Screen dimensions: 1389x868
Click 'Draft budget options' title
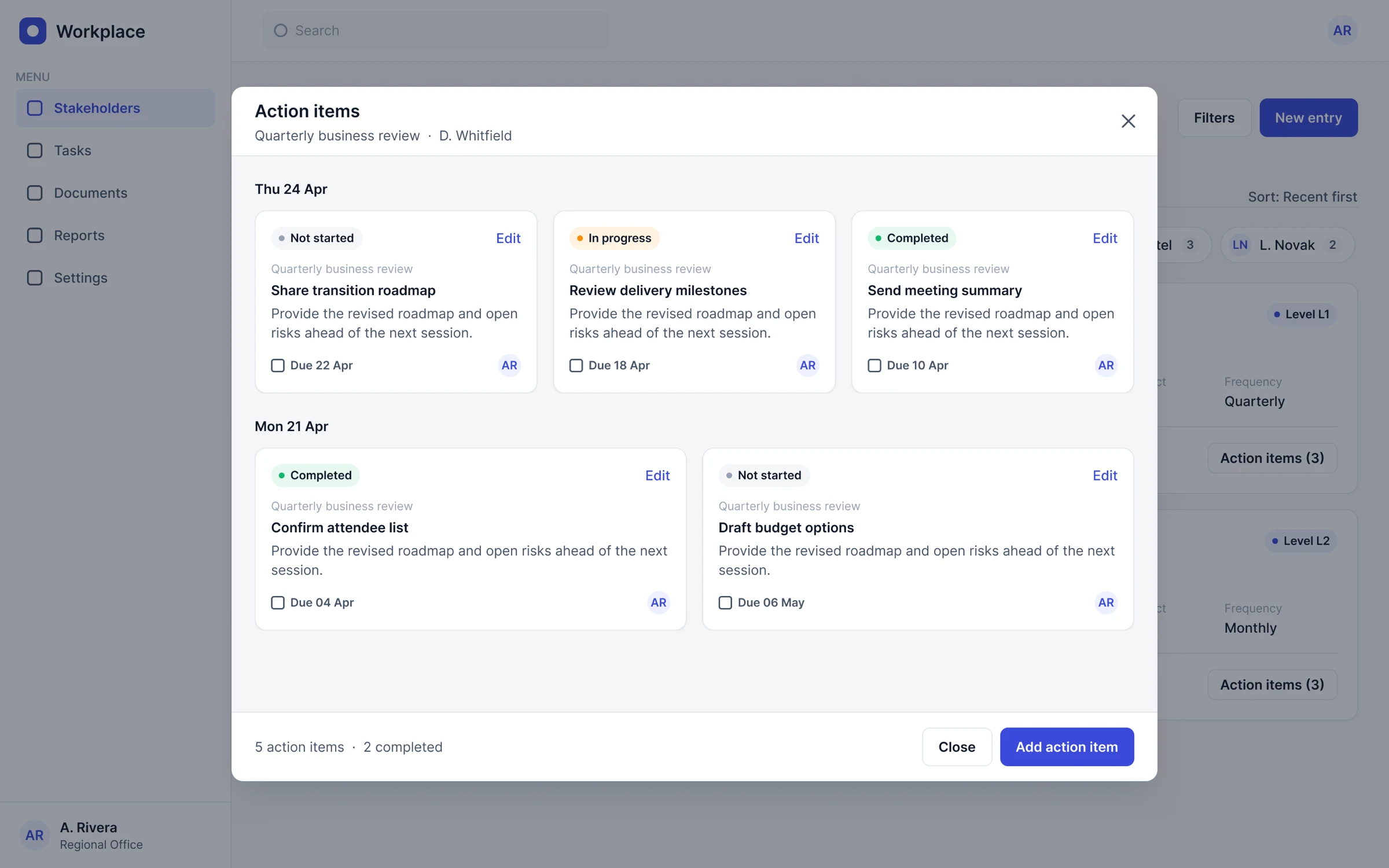786,528
